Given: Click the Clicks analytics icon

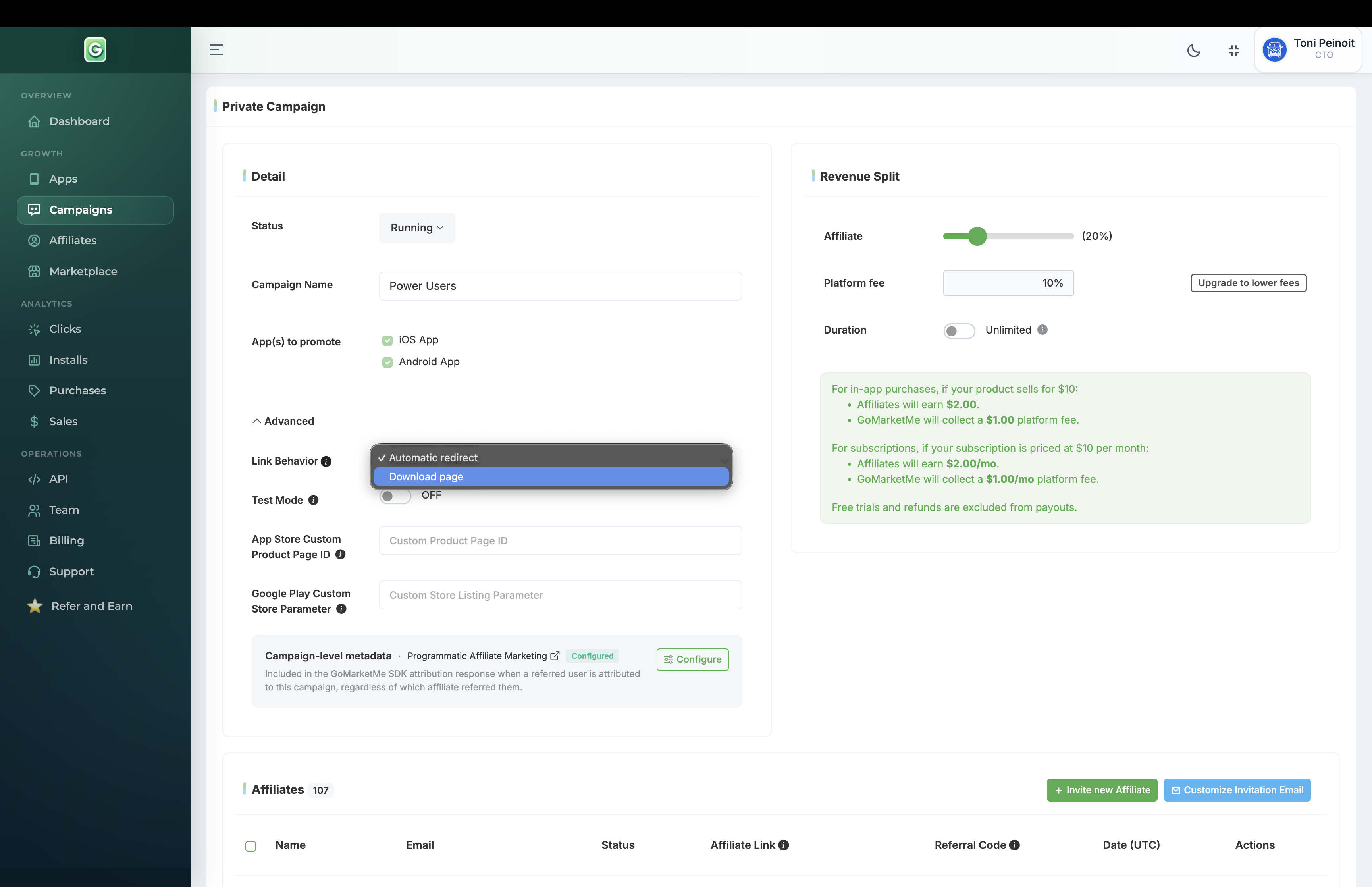Looking at the screenshot, I should click(34, 330).
